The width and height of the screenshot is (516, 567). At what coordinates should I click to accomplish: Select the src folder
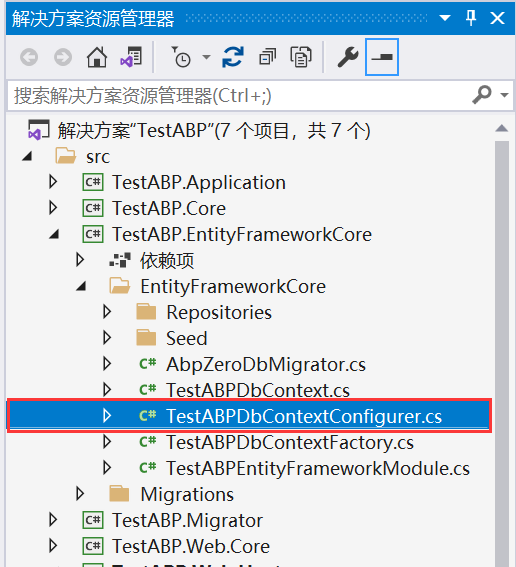point(98,157)
